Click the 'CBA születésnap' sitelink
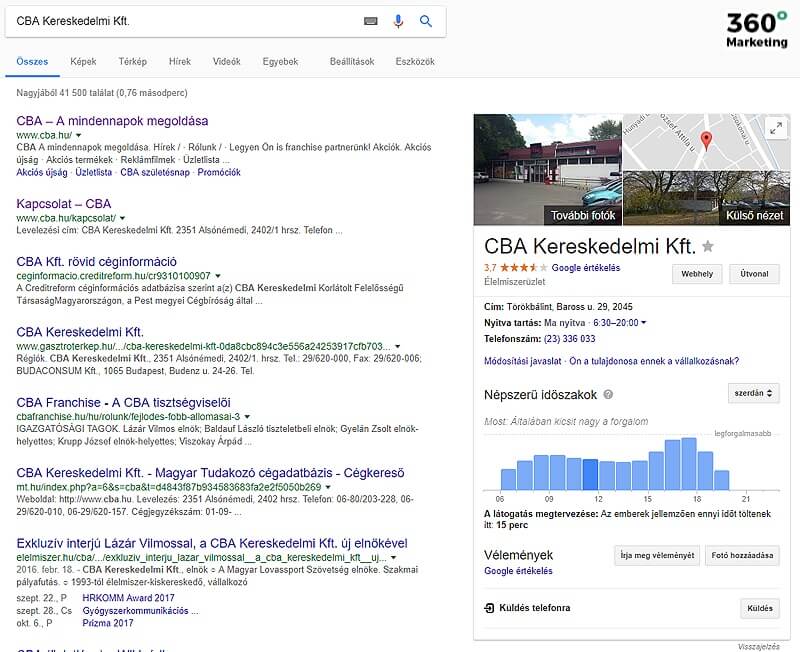 pyautogui.click(x=155, y=172)
